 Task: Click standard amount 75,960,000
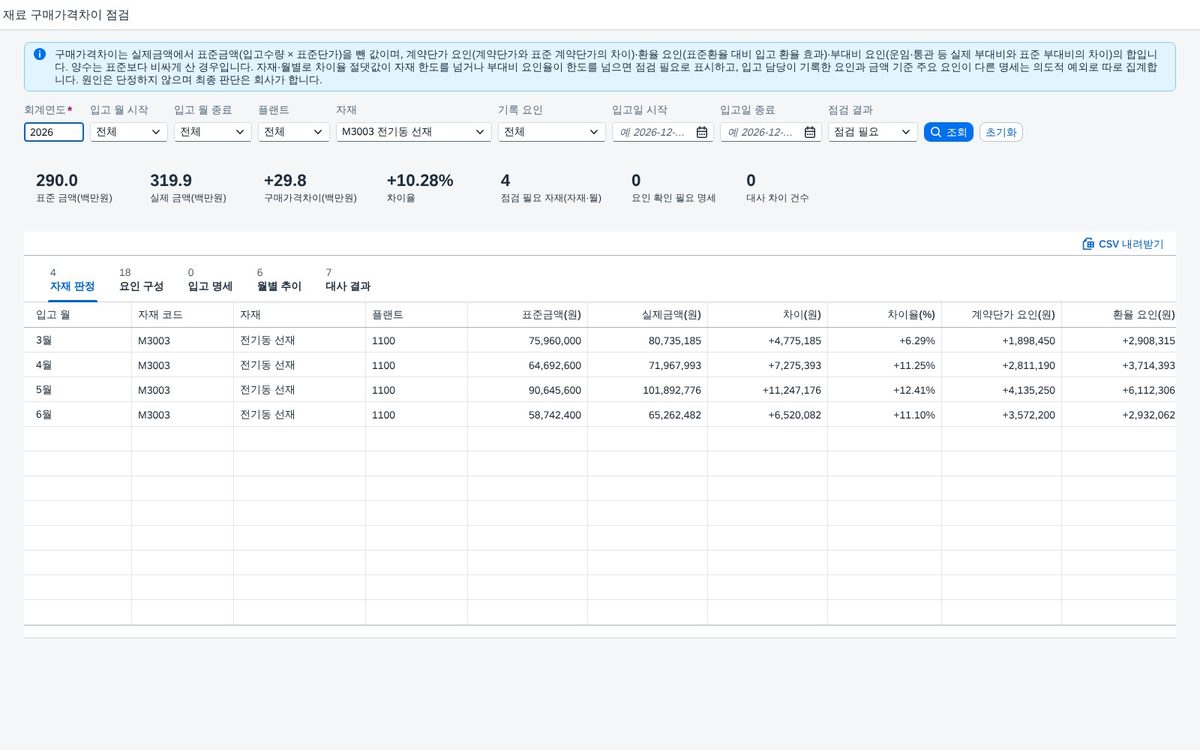click(x=555, y=341)
